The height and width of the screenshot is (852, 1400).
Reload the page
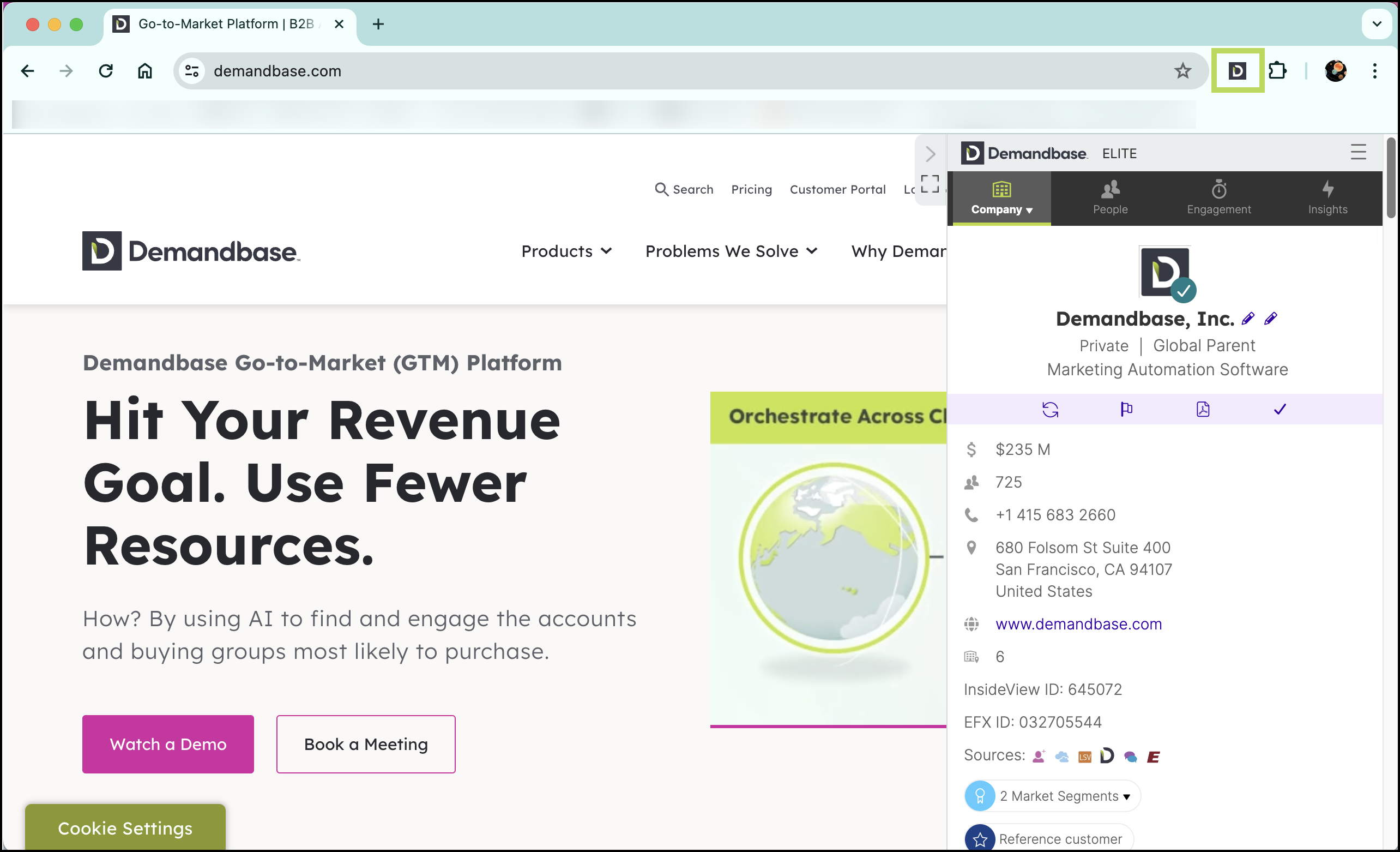tap(106, 71)
